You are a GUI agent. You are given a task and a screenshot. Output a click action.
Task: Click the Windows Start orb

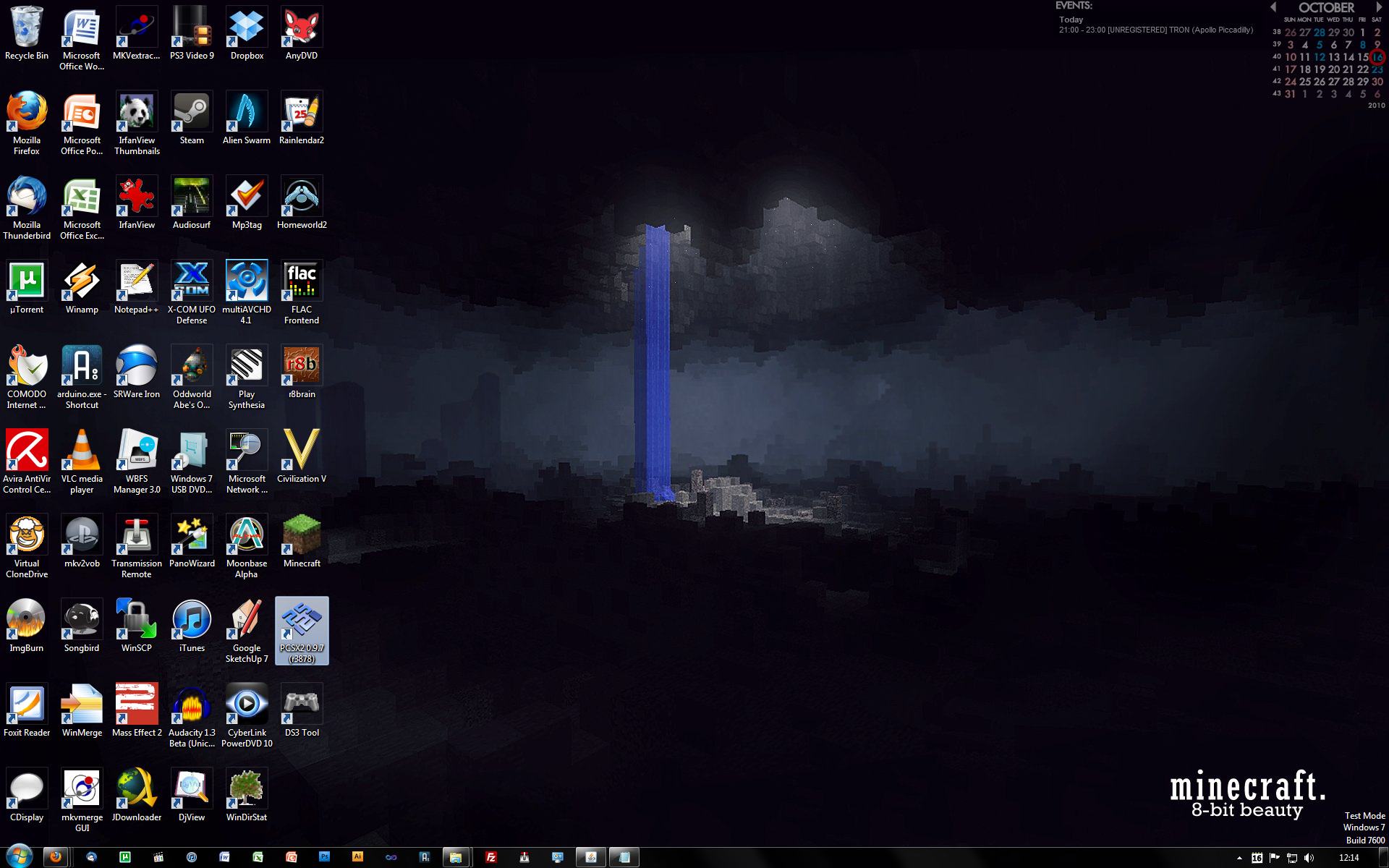tap(20, 856)
